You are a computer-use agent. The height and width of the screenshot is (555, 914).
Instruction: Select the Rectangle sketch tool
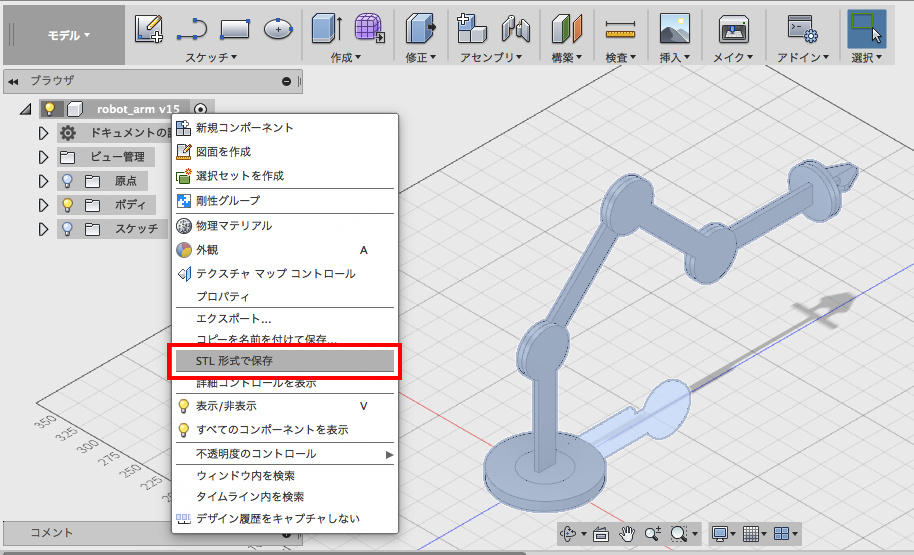pos(235,29)
